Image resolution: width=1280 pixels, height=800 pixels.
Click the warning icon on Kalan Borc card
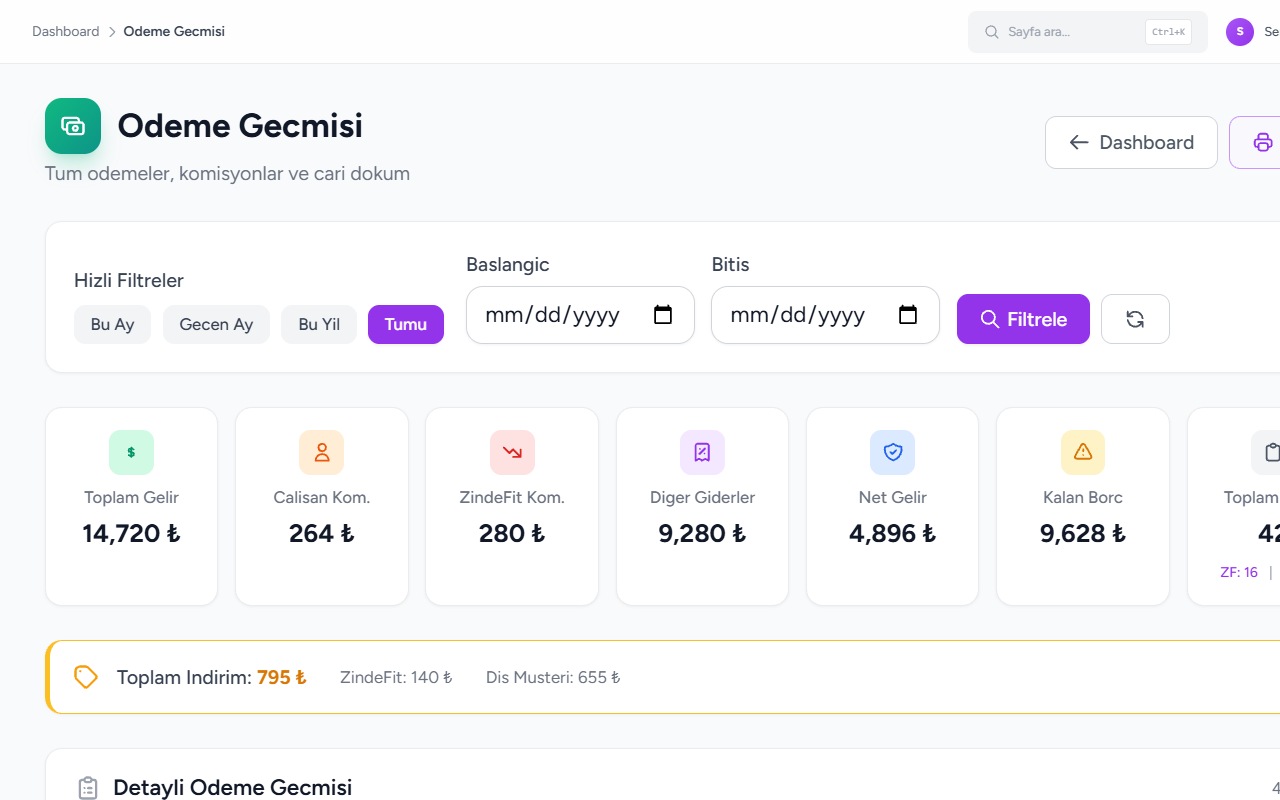(x=1083, y=452)
